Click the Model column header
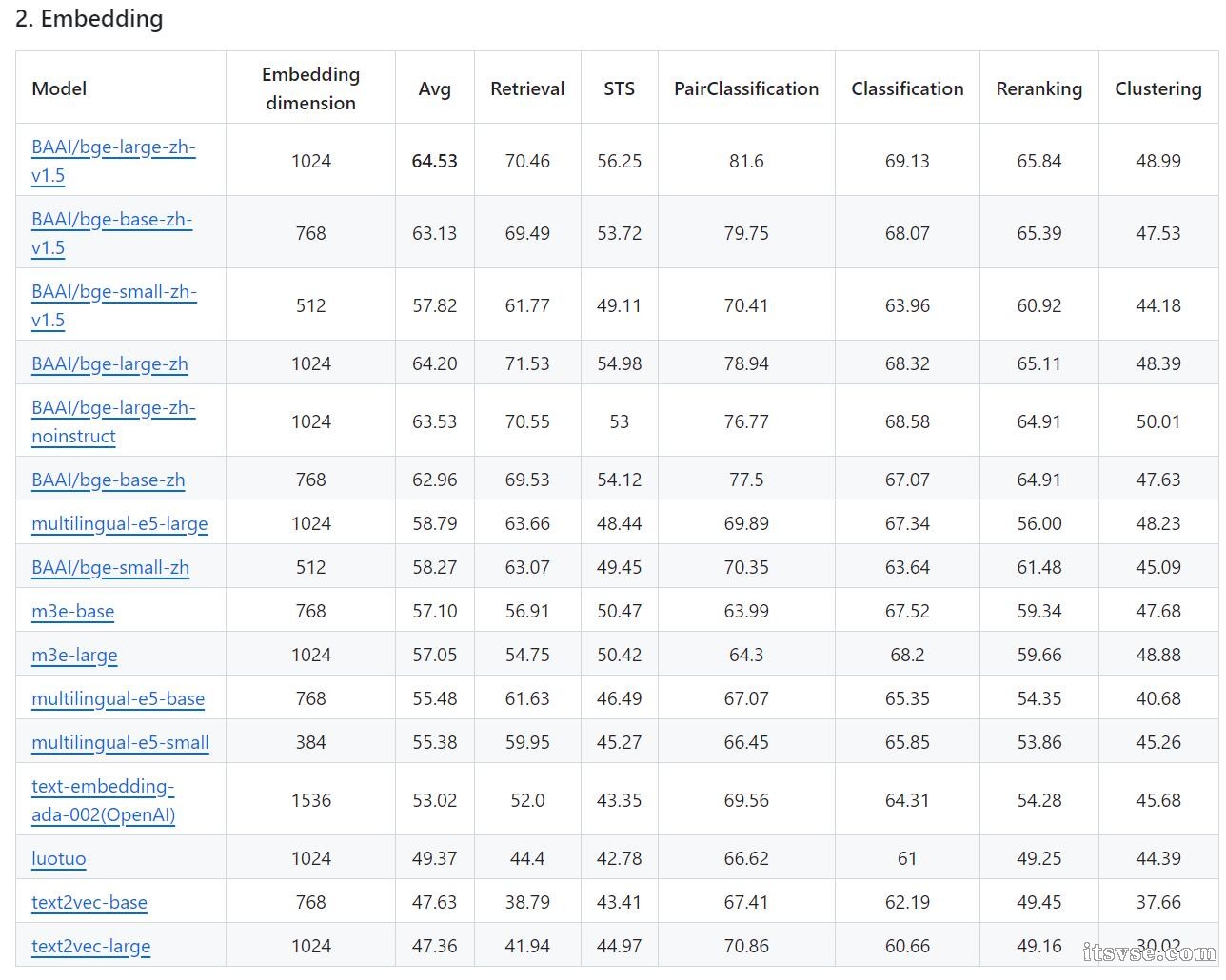The height and width of the screenshot is (980, 1226). (x=59, y=88)
